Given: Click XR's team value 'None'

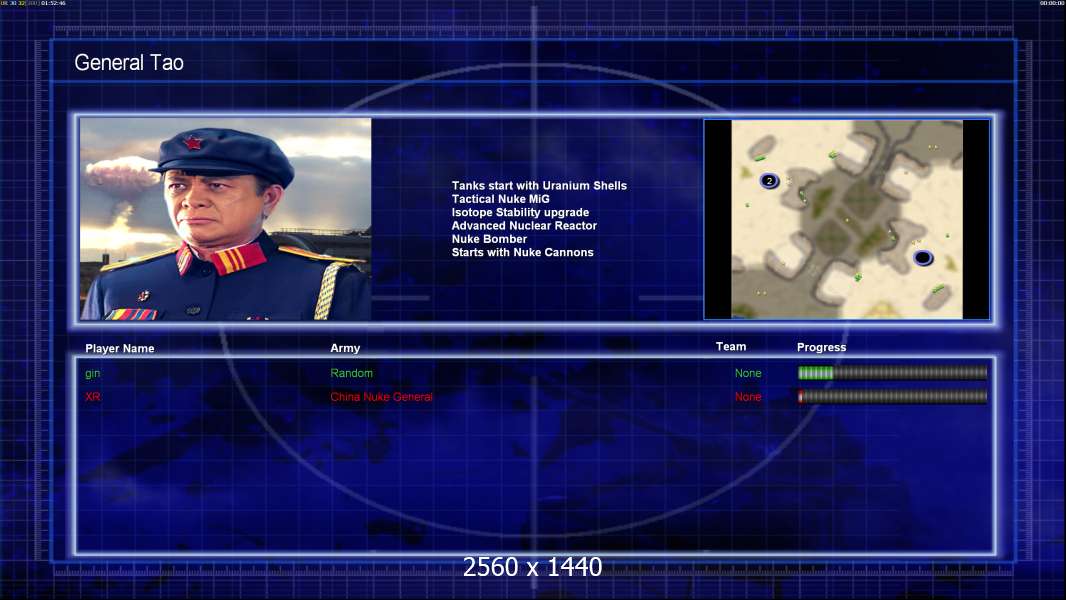Looking at the screenshot, I should (748, 397).
